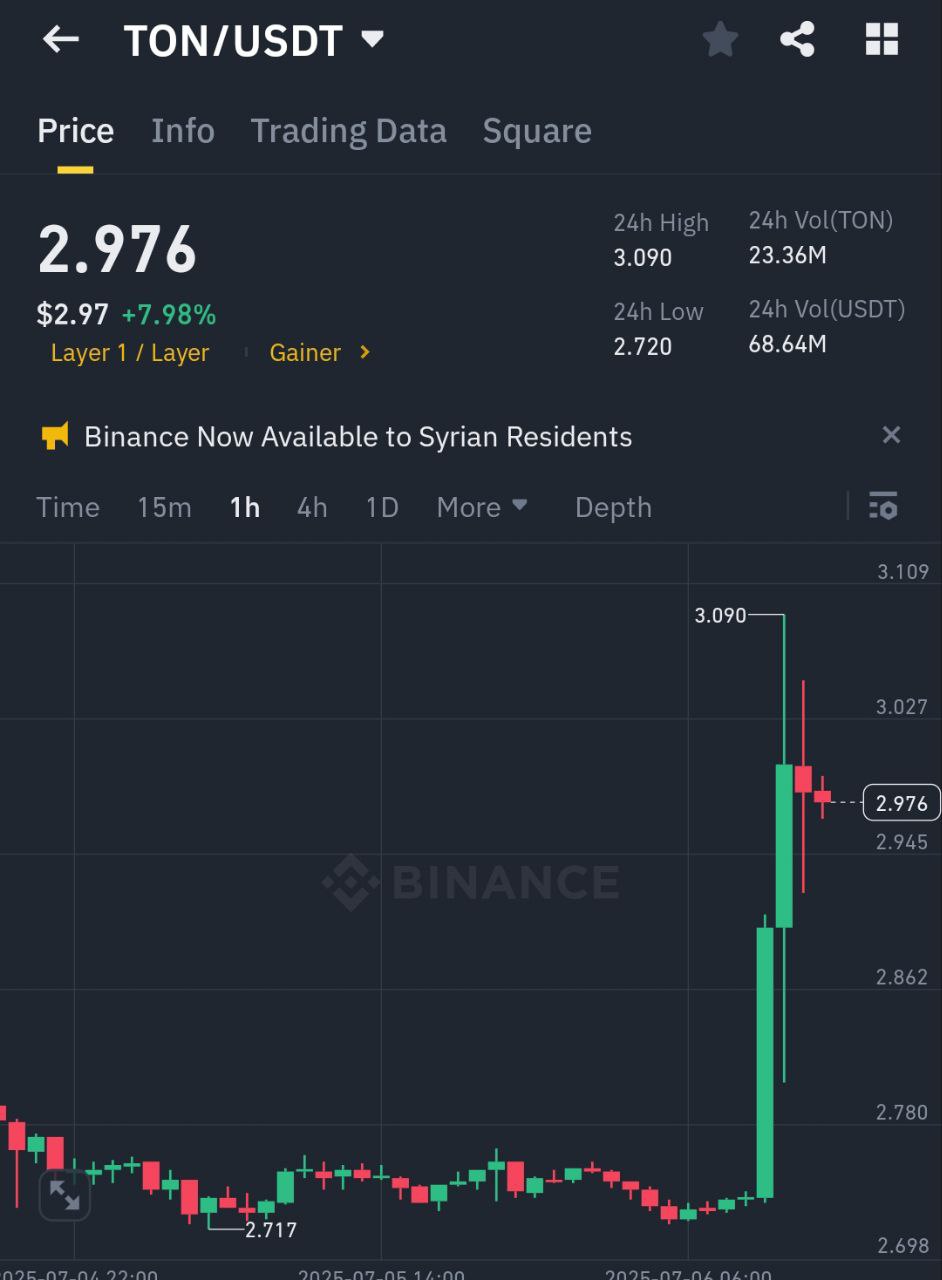Expand the More intervals dropdown
The width and height of the screenshot is (942, 1280).
pos(482,507)
